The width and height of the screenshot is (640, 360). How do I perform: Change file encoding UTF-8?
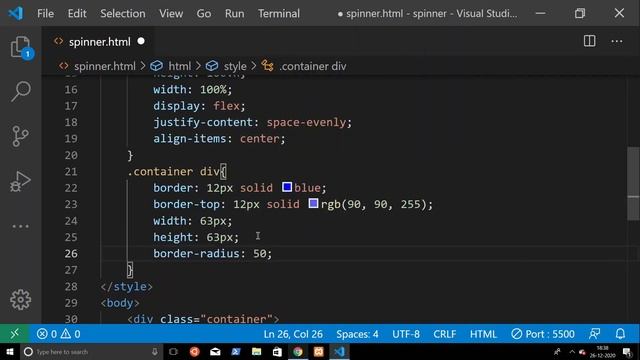click(406, 334)
